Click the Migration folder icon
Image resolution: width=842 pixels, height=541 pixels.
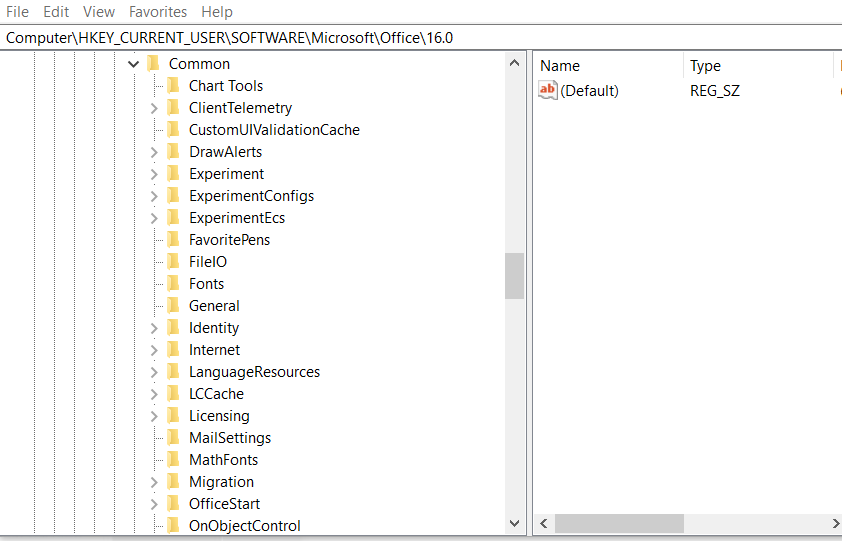click(x=173, y=482)
